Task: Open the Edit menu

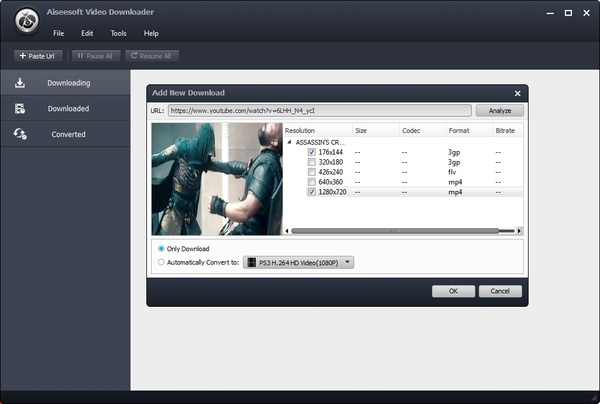Action: coord(87,33)
